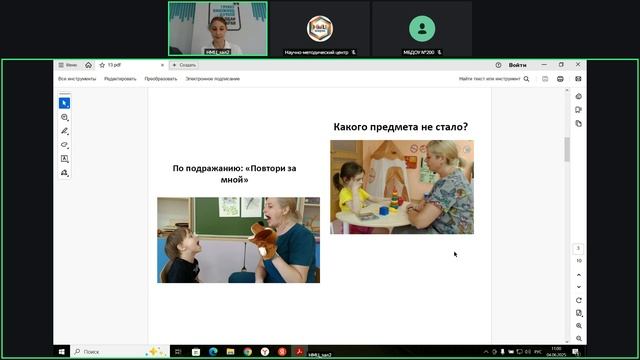Open the help question mark icon
This screenshot has height=360, width=640.
click(498, 65)
